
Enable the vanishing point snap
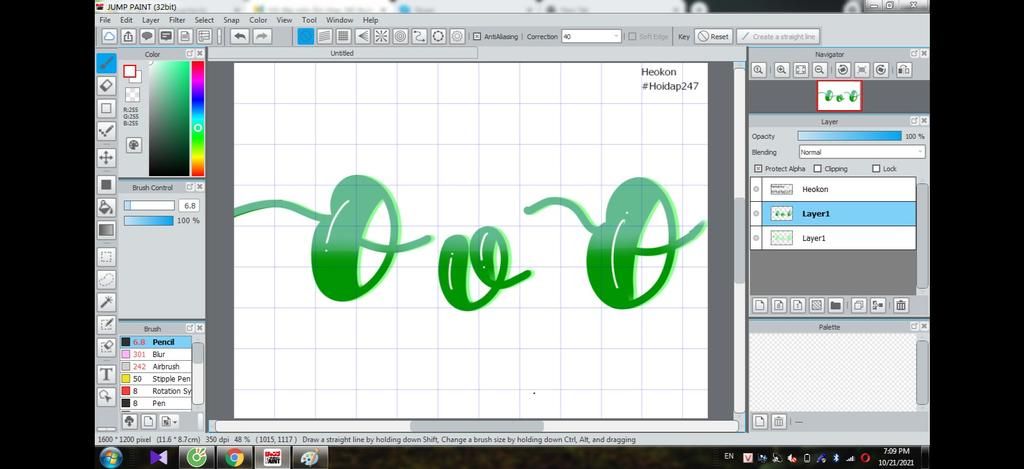pyautogui.click(x=362, y=37)
